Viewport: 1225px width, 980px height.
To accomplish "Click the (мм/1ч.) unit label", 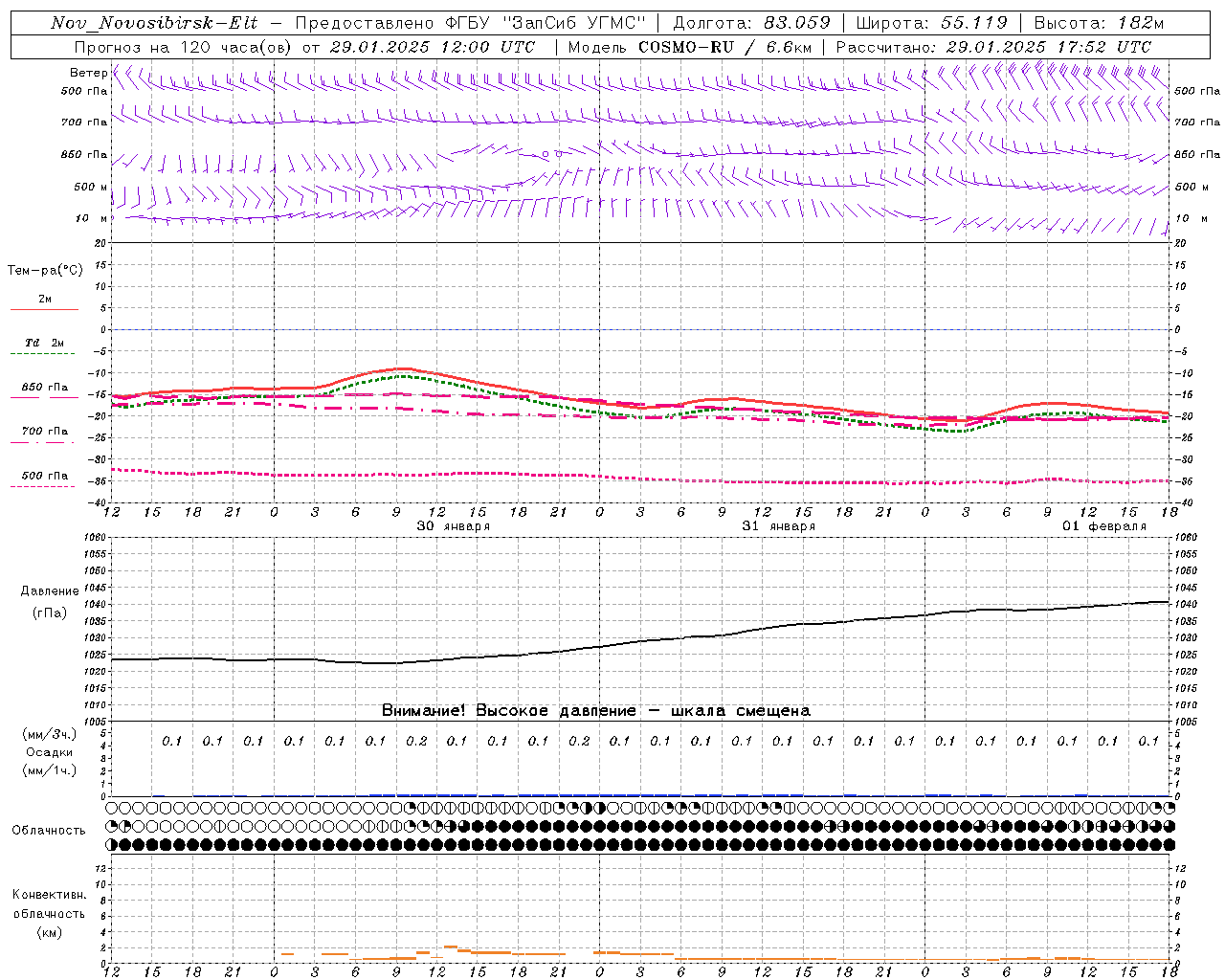I will (49, 770).
